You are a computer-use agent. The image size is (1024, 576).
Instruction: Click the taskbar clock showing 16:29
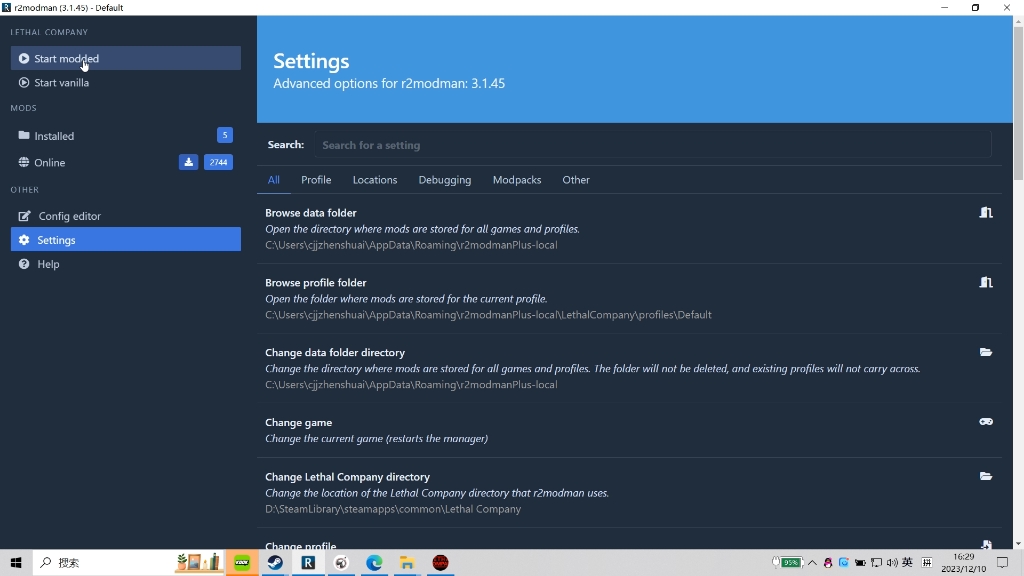coord(963,562)
